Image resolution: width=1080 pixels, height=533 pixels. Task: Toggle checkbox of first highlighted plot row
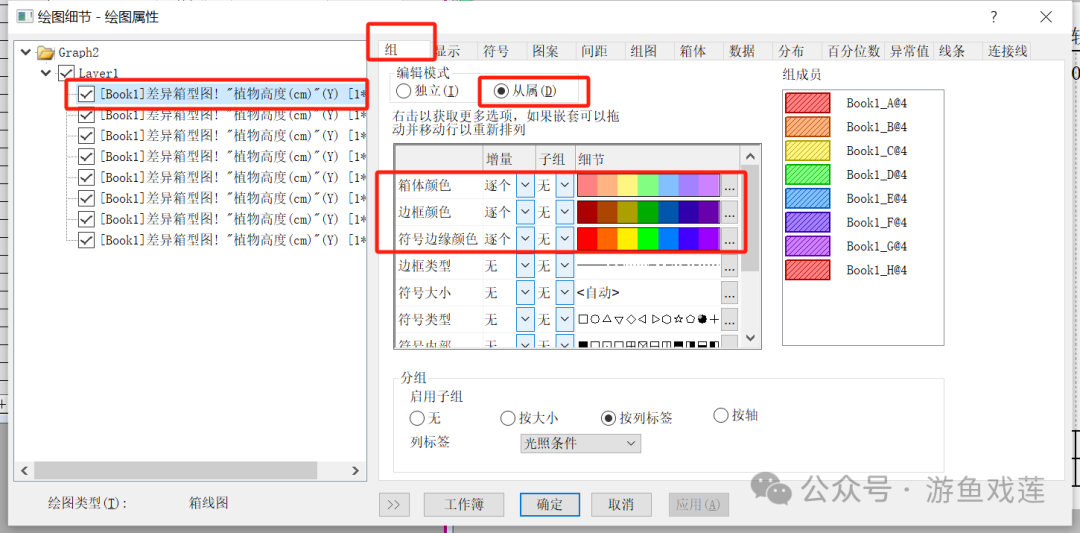pyautogui.click(x=87, y=94)
